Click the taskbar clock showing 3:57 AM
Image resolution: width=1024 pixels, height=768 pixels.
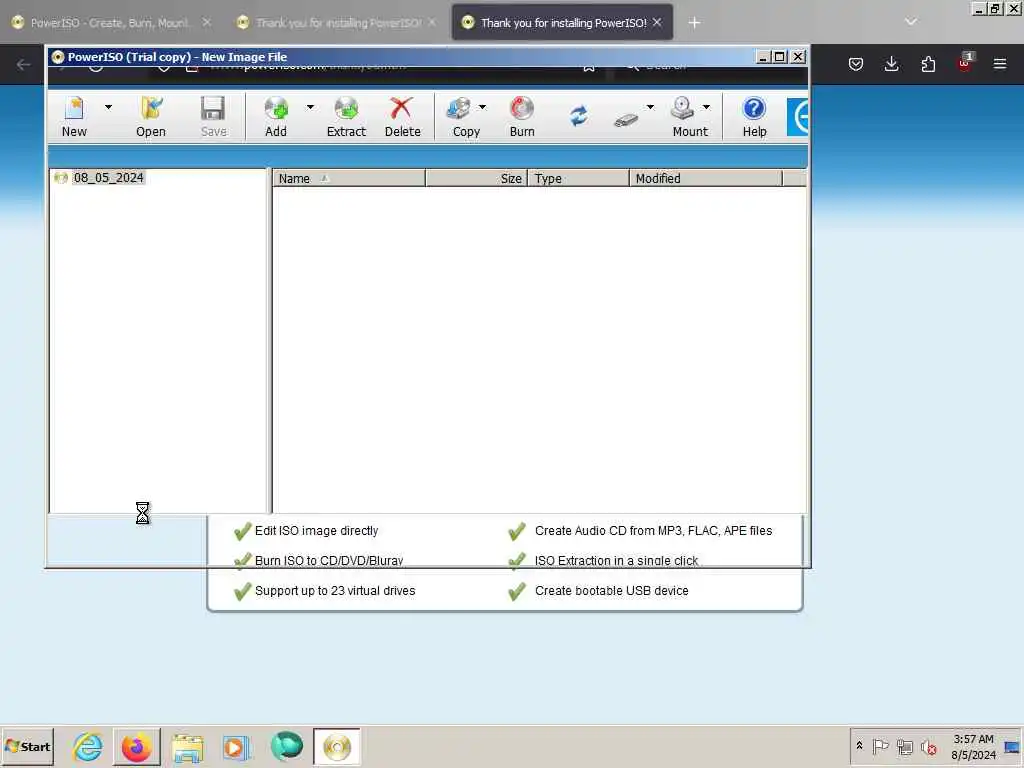coord(973,746)
